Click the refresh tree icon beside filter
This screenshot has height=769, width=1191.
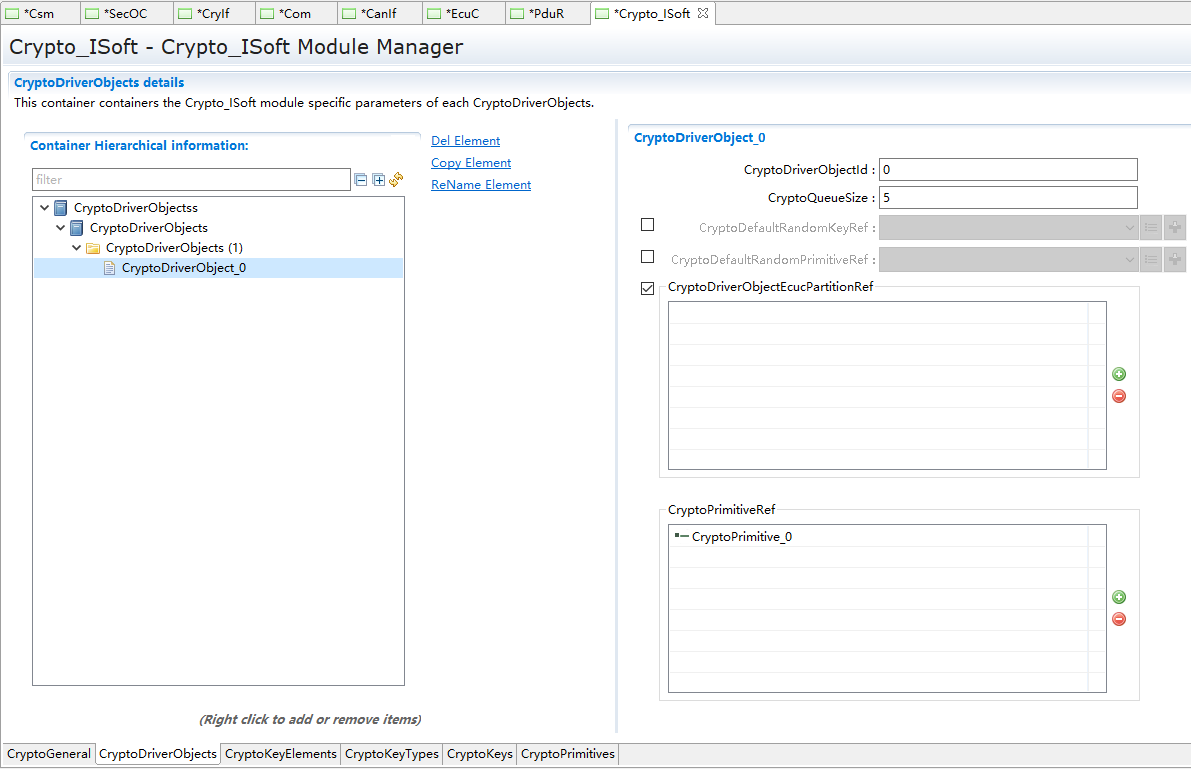[396, 180]
